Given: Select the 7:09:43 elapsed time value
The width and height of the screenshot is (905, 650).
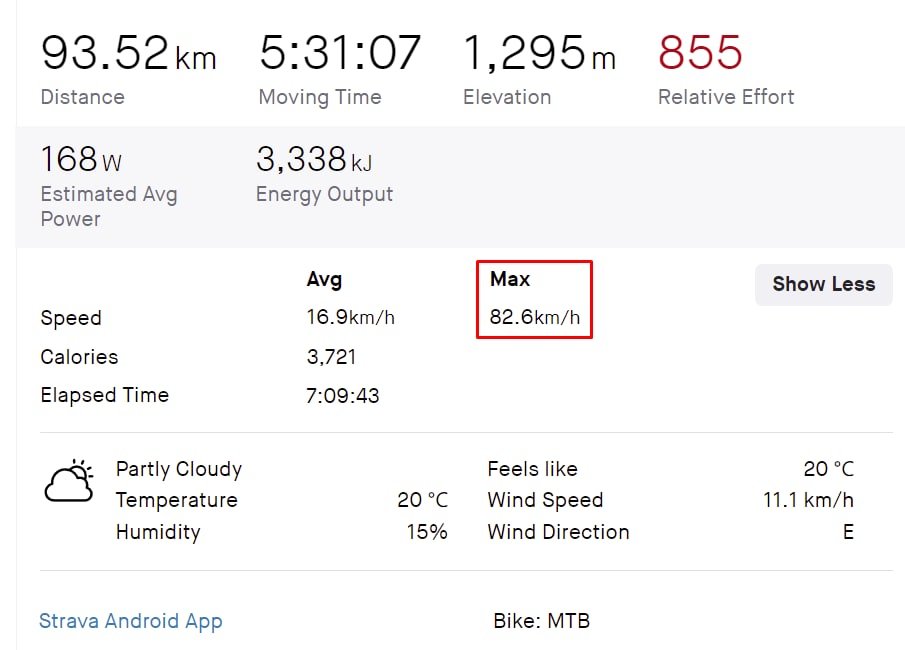Looking at the screenshot, I should point(343,396).
